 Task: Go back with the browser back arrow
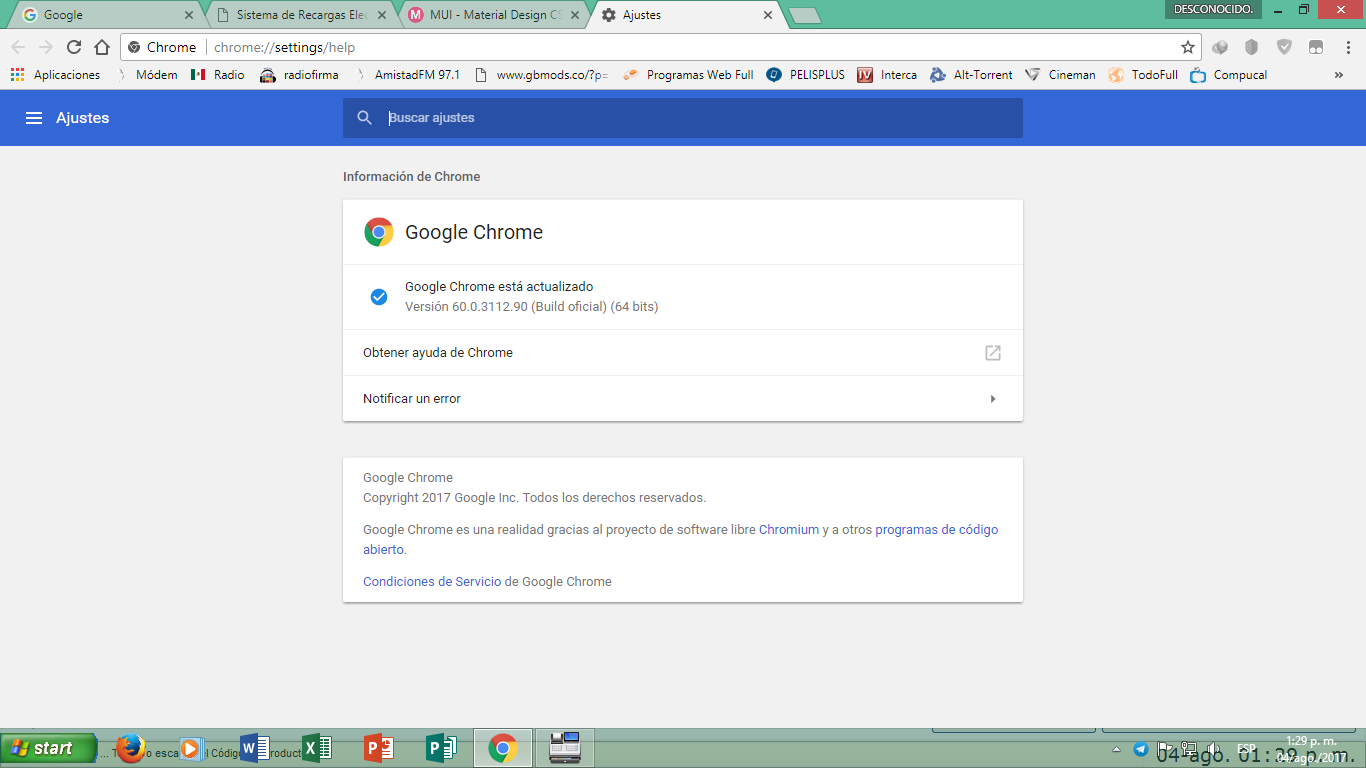tap(18, 47)
